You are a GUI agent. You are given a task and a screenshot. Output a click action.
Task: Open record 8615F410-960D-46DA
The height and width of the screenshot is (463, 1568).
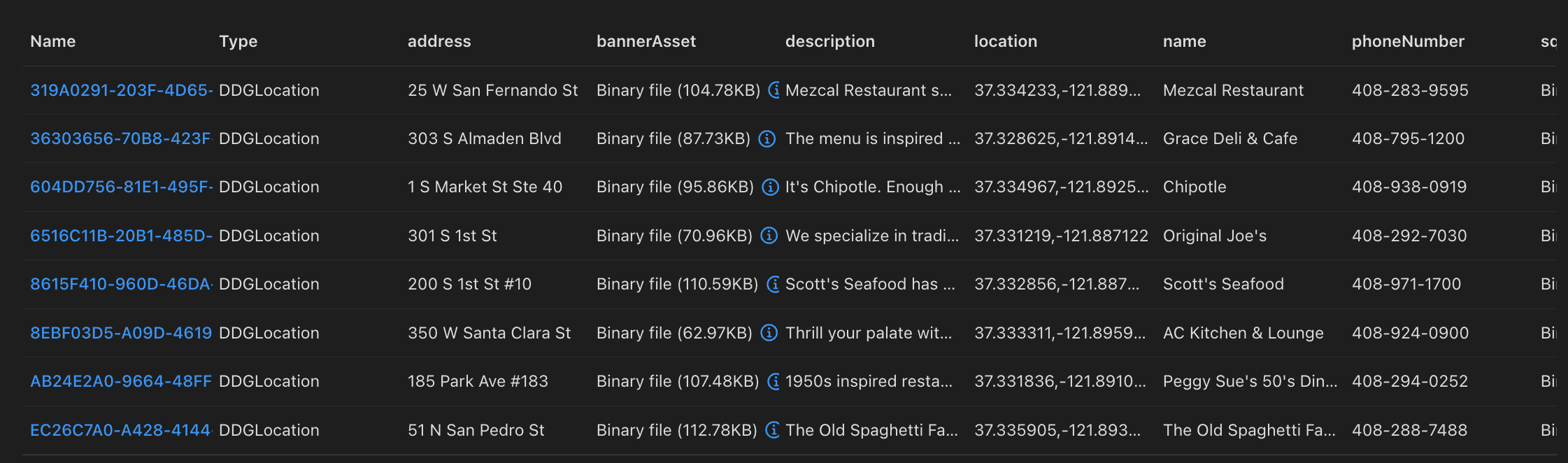121,284
